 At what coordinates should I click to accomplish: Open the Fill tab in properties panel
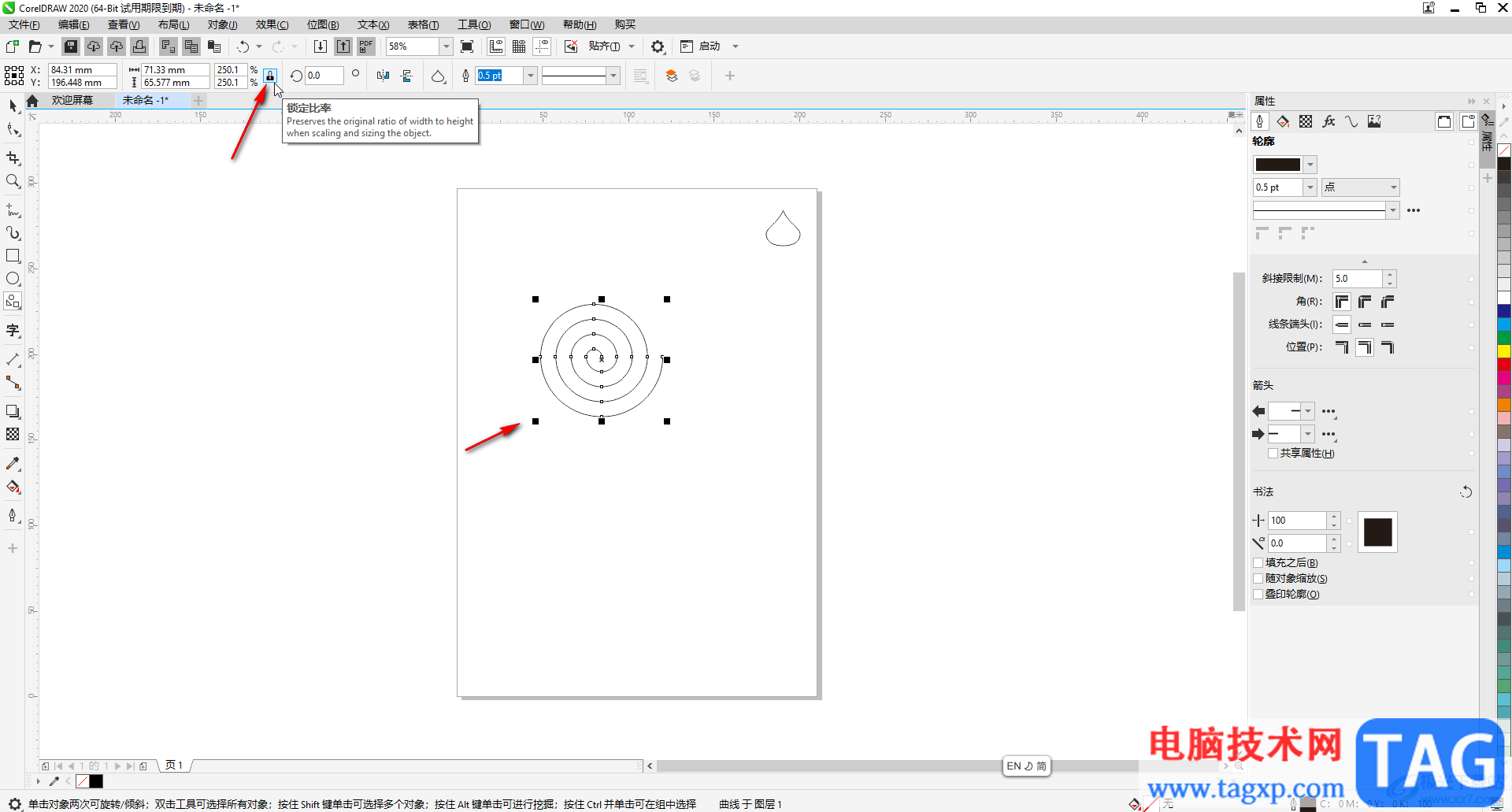click(x=1283, y=121)
